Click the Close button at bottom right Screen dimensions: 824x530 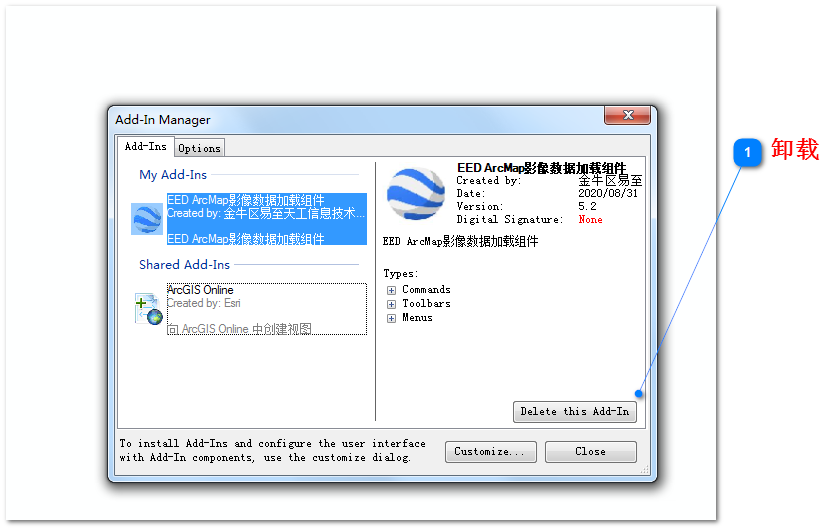tap(590, 452)
